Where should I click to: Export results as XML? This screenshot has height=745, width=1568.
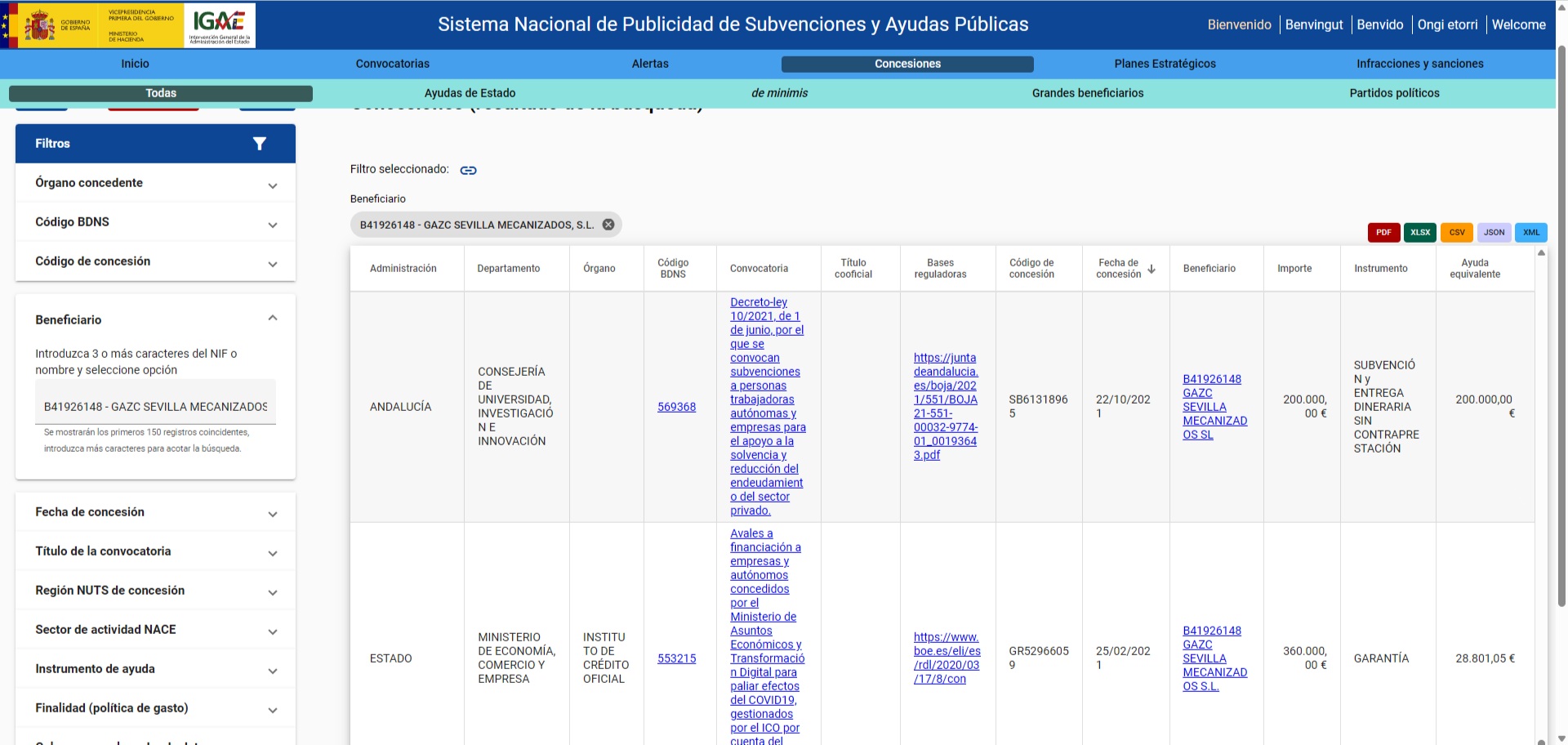[1530, 233]
